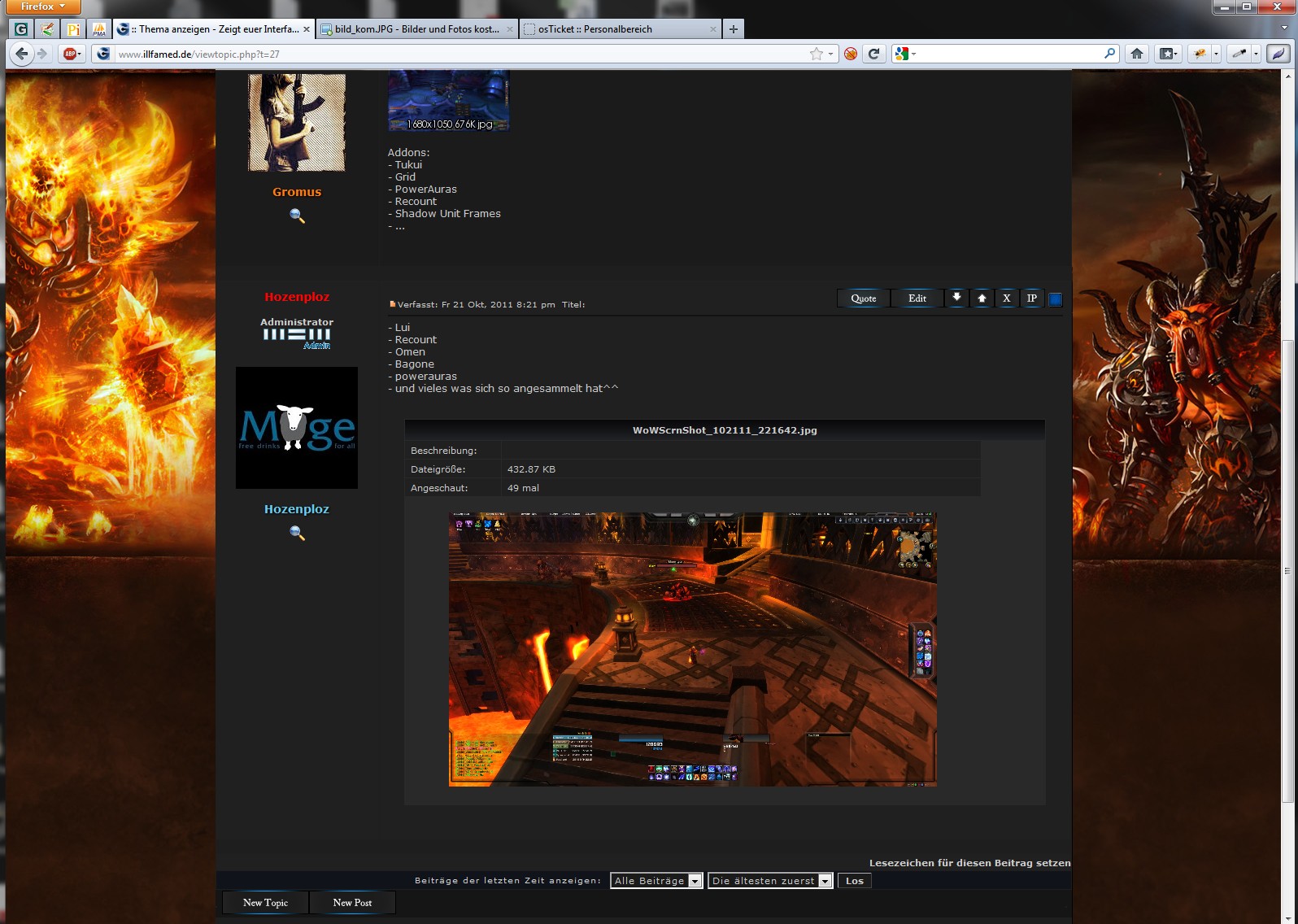Reload the current page
The height and width of the screenshot is (924, 1298).
pos(874,54)
